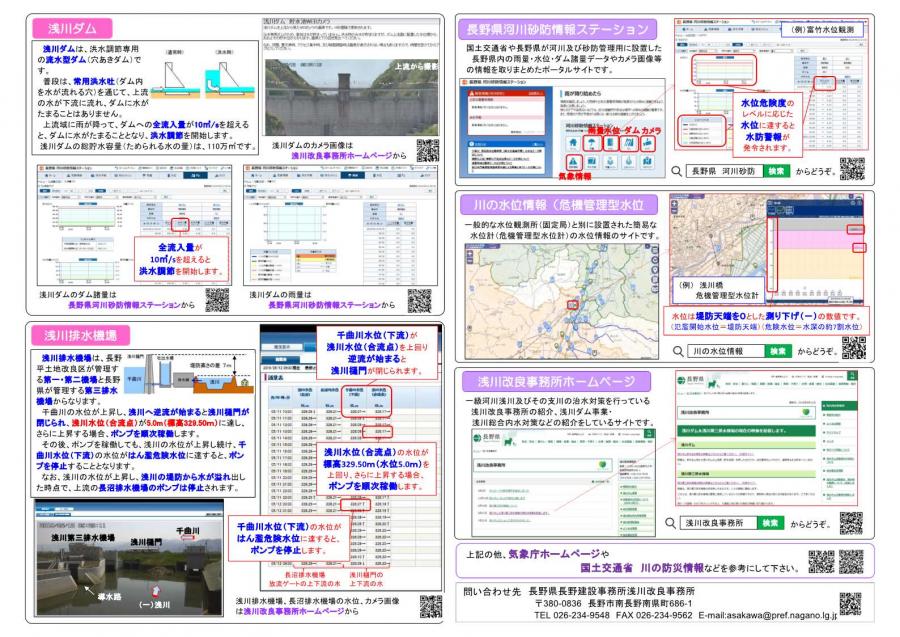The image size is (900, 637).
Task: Click the 長野県 河川砂防 search field
Action: coord(724,171)
